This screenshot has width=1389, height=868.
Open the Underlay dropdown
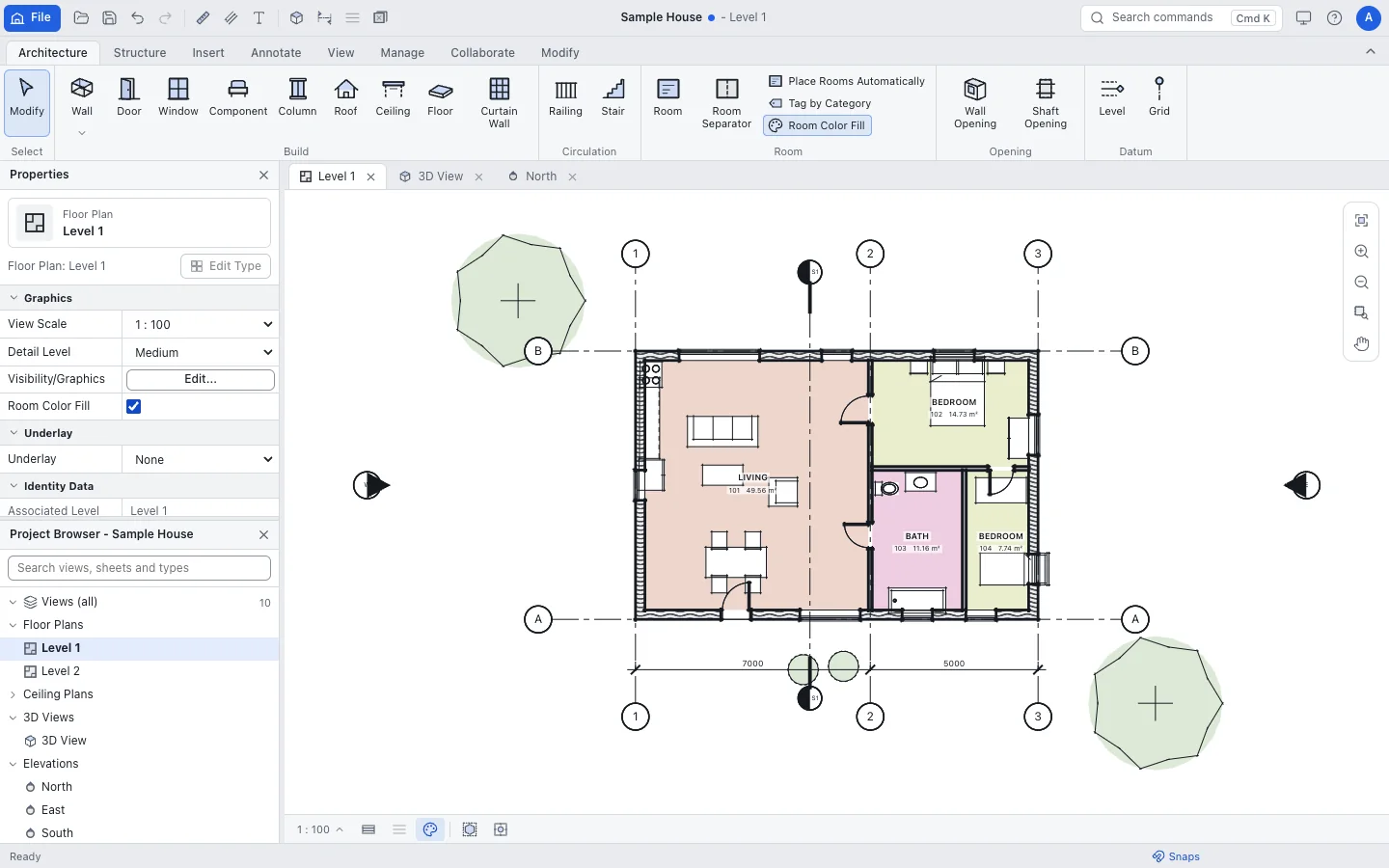201,459
